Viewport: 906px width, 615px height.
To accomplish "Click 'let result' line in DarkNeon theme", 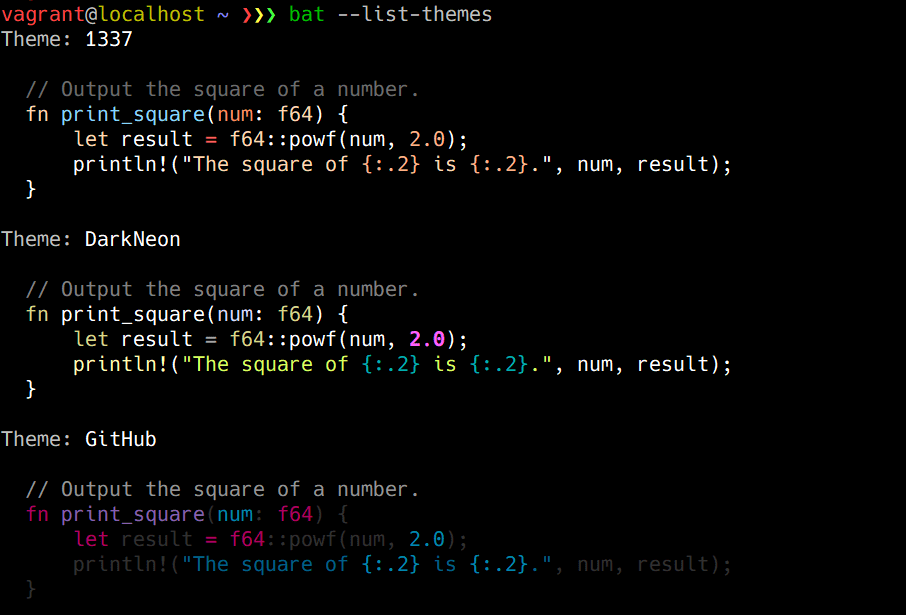I will [x=270, y=339].
